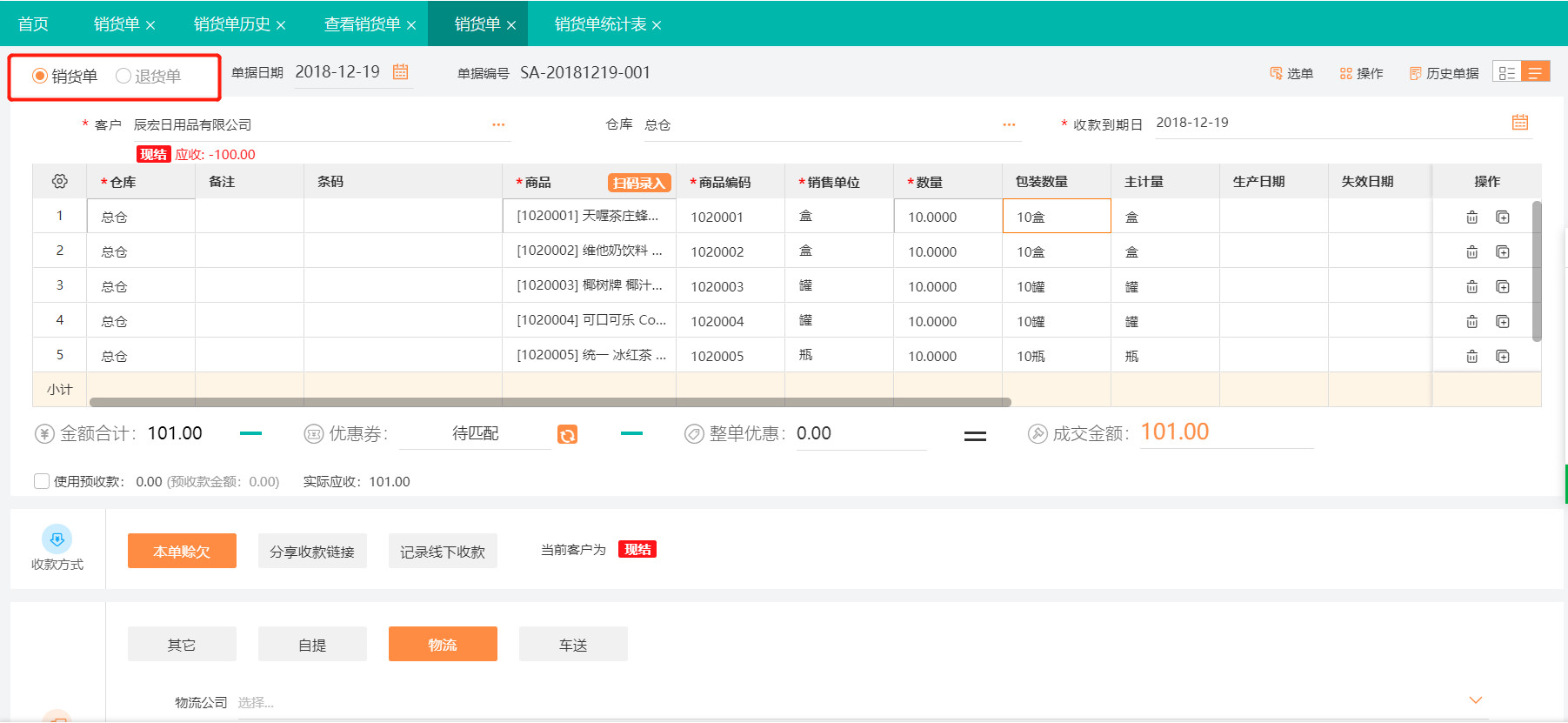Open the collection due date calendar
The width and height of the screenshot is (1568, 723).
click(x=1519, y=123)
